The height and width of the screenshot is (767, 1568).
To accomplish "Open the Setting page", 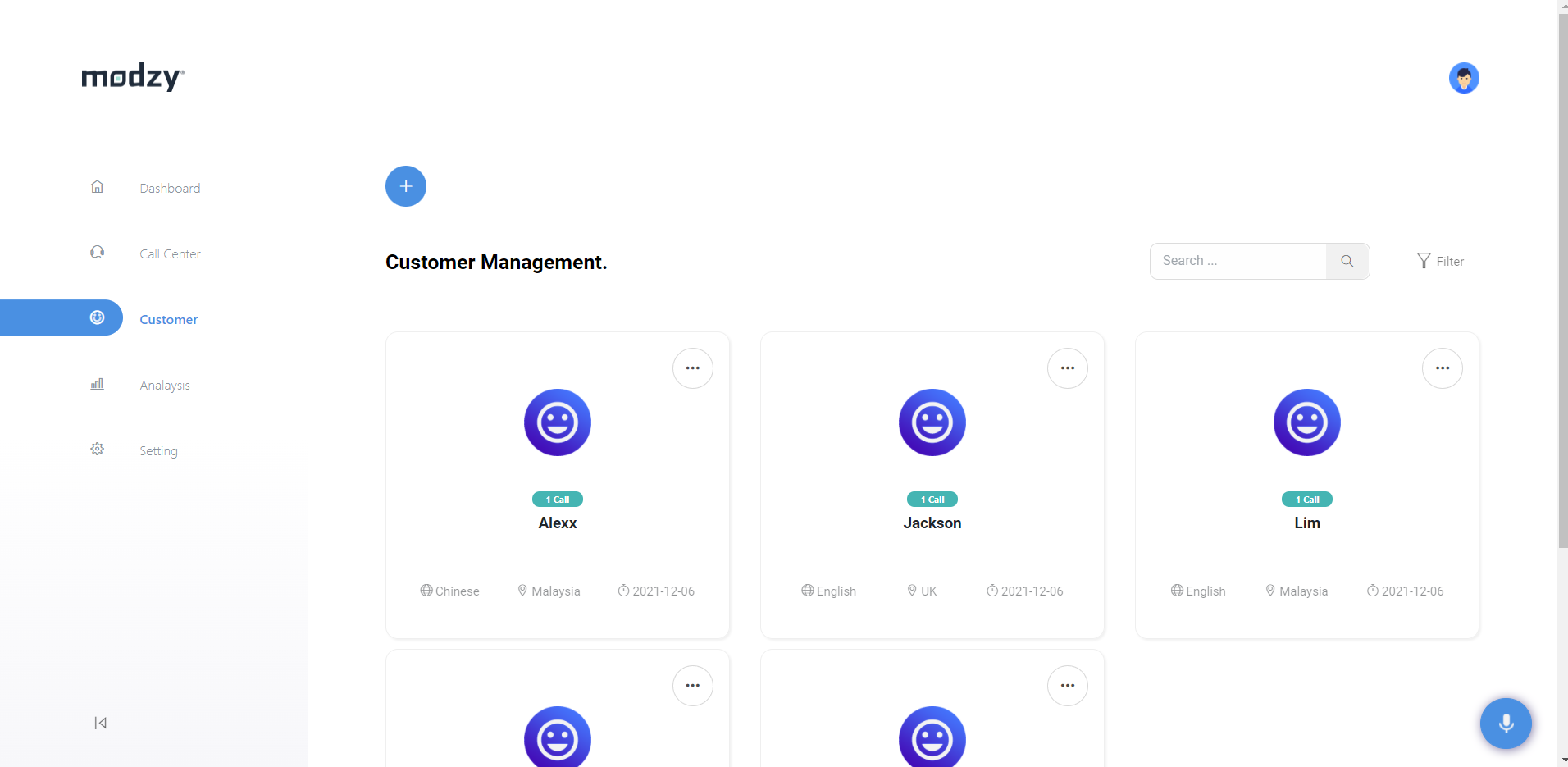I will (158, 450).
